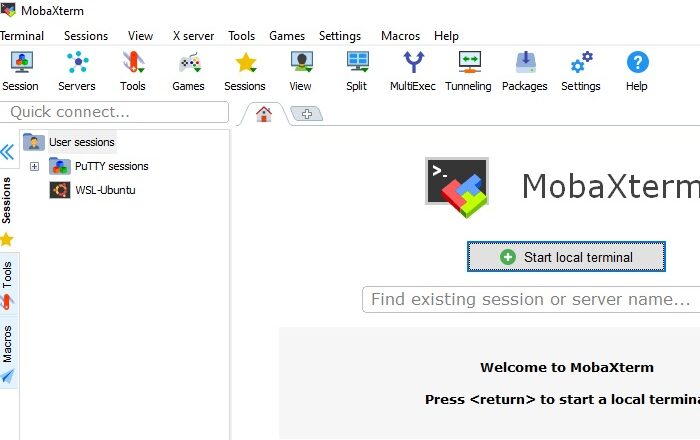Image resolution: width=700 pixels, height=440 pixels.
Task: Focus the Quick connect input field
Action: 114,112
